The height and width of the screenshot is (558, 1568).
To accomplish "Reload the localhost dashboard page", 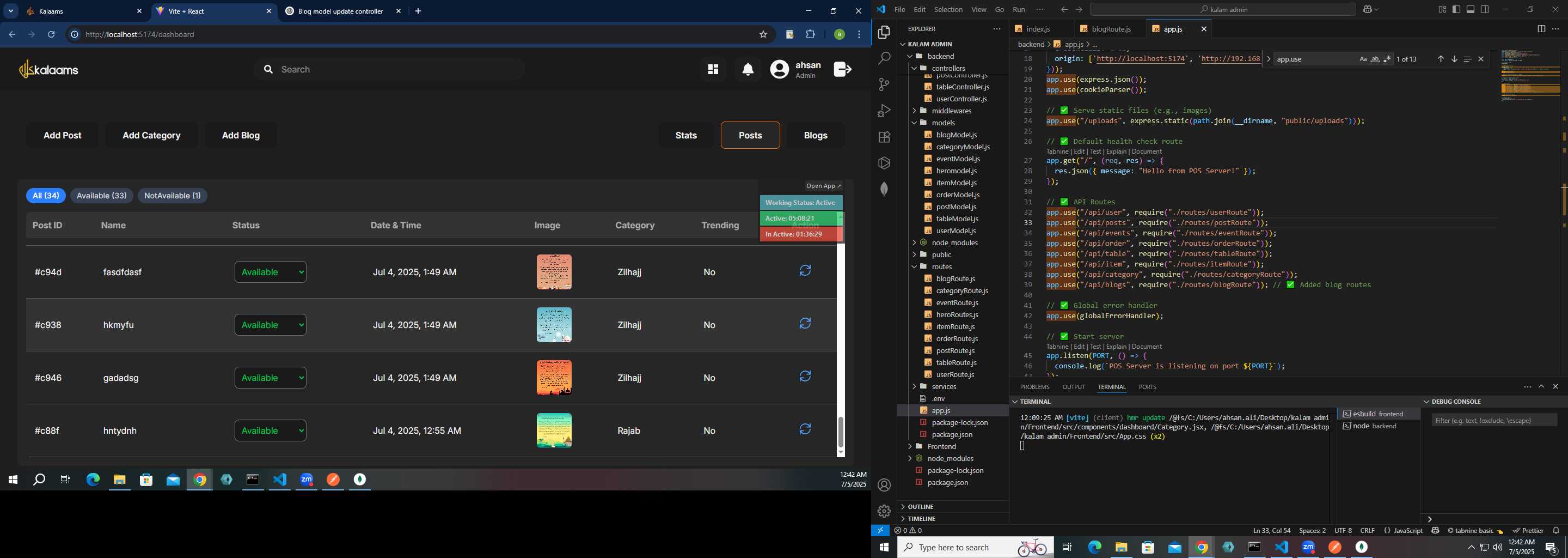I will [x=51, y=35].
